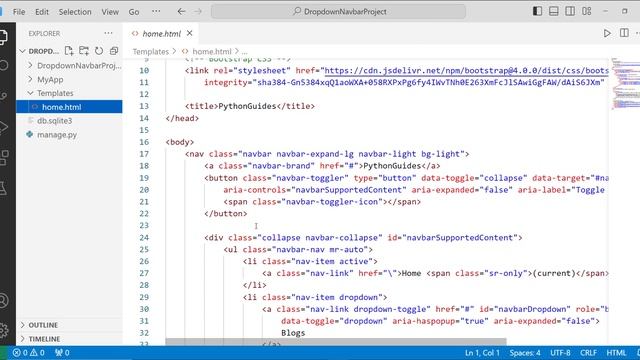Click the Blogs text on line 32
The width and height of the screenshot is (640, 360).
coord(293,333)
